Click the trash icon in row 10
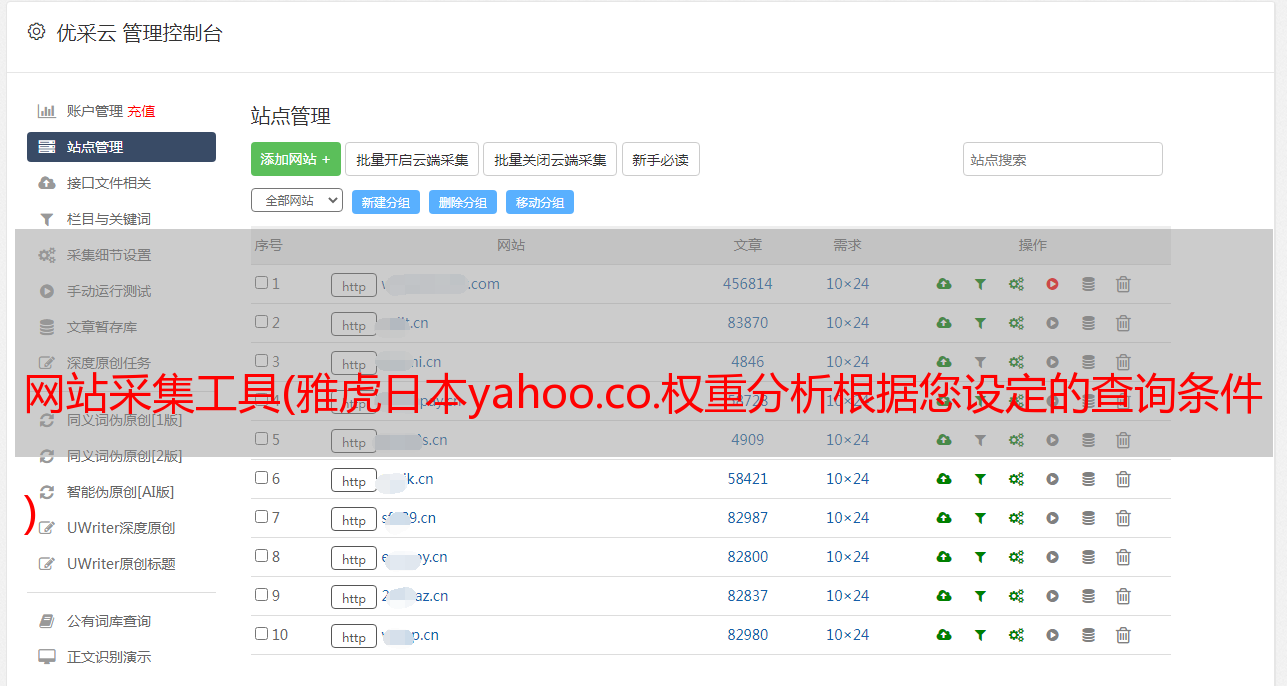1287x686 pixels. pyautogui.click(x=1123, y=635)
